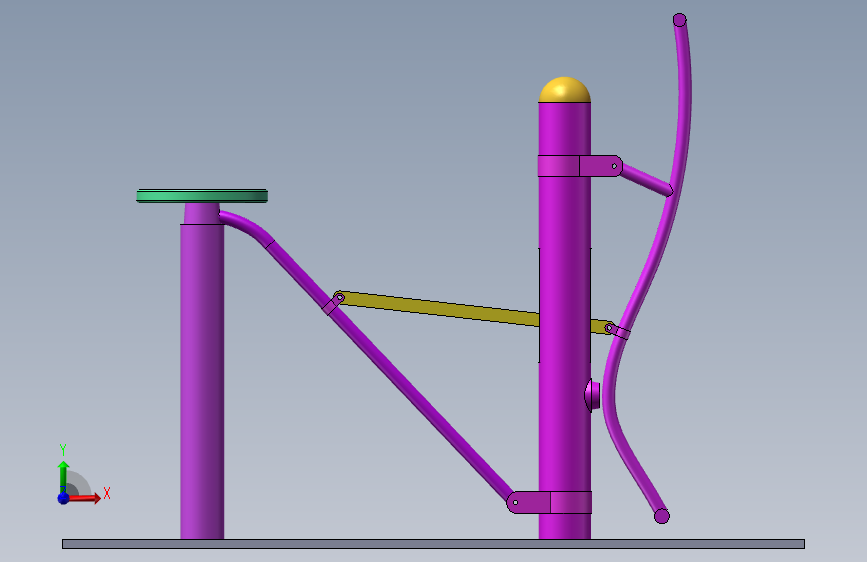The image size is (867, 562).
Task: Click the pivot hole on the lower clamp
Action: click(x=515, y=503)
